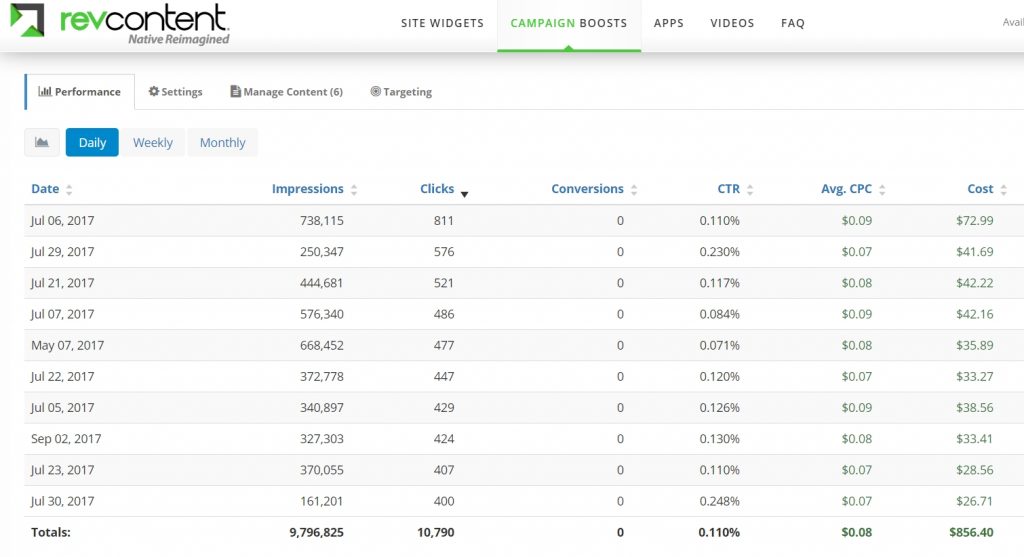Switch to Weekly view
The image size is (1024, 557).
tap(153, 143)
